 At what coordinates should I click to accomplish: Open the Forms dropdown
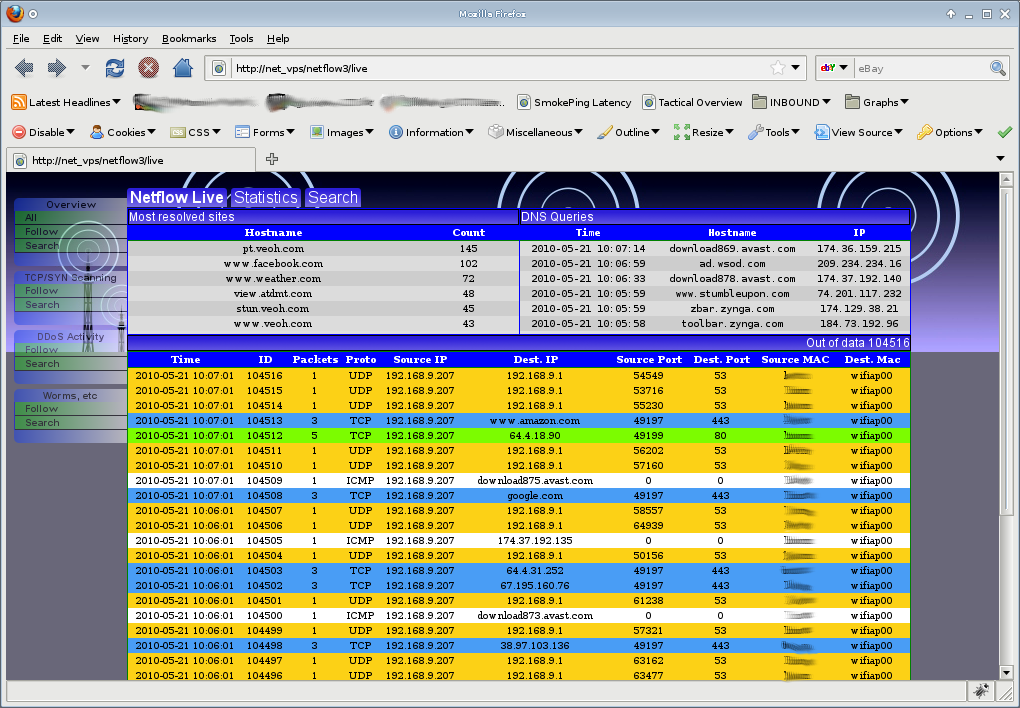[265, 132]
